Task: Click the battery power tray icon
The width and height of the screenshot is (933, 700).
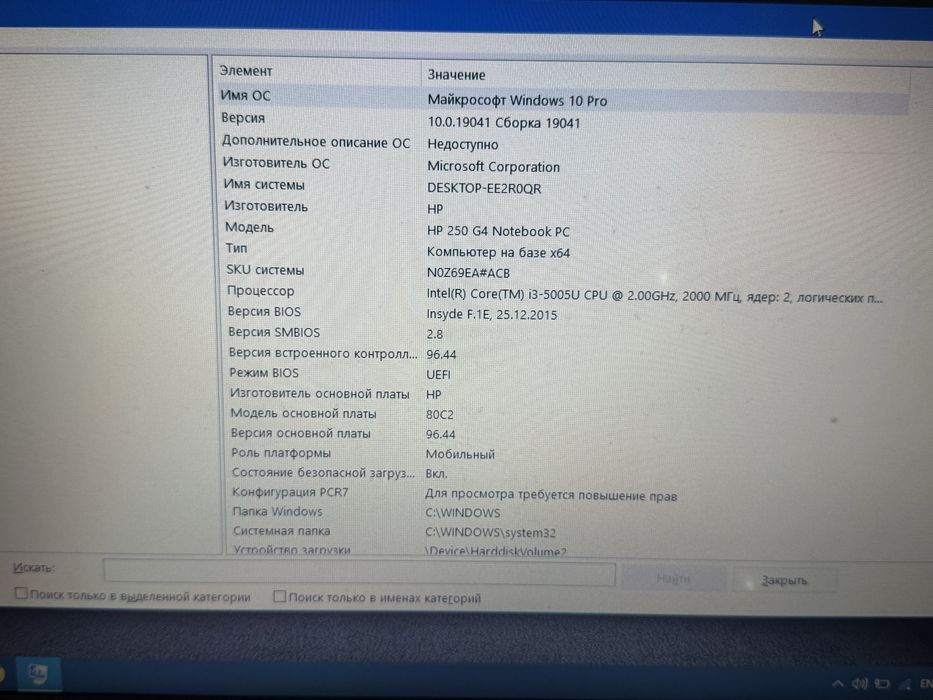Action: point(882,683)
